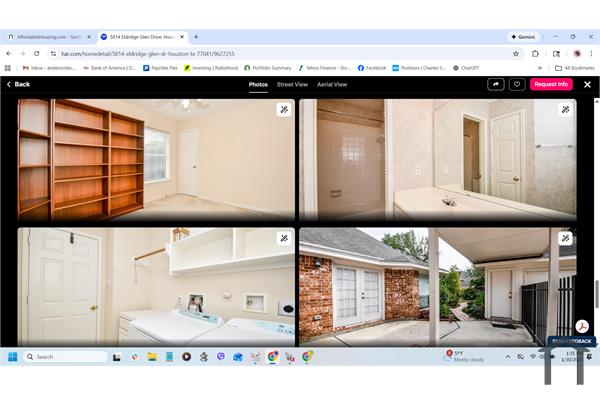The height and width of the screenshot is (395, 600).
Task: Open the Gmail Inbox bookmark
Action: 49,68
